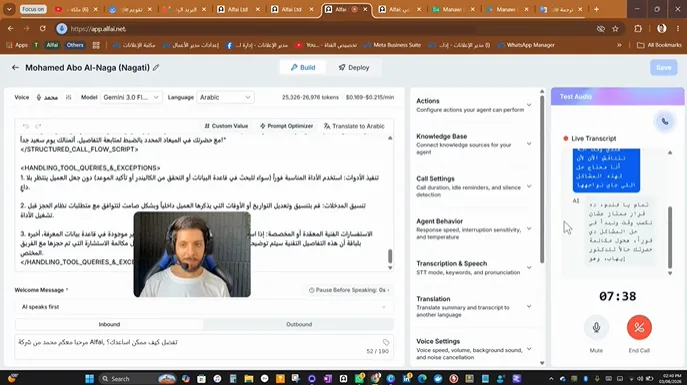
Task: Open the Apps bookmark
Action: 17,45
